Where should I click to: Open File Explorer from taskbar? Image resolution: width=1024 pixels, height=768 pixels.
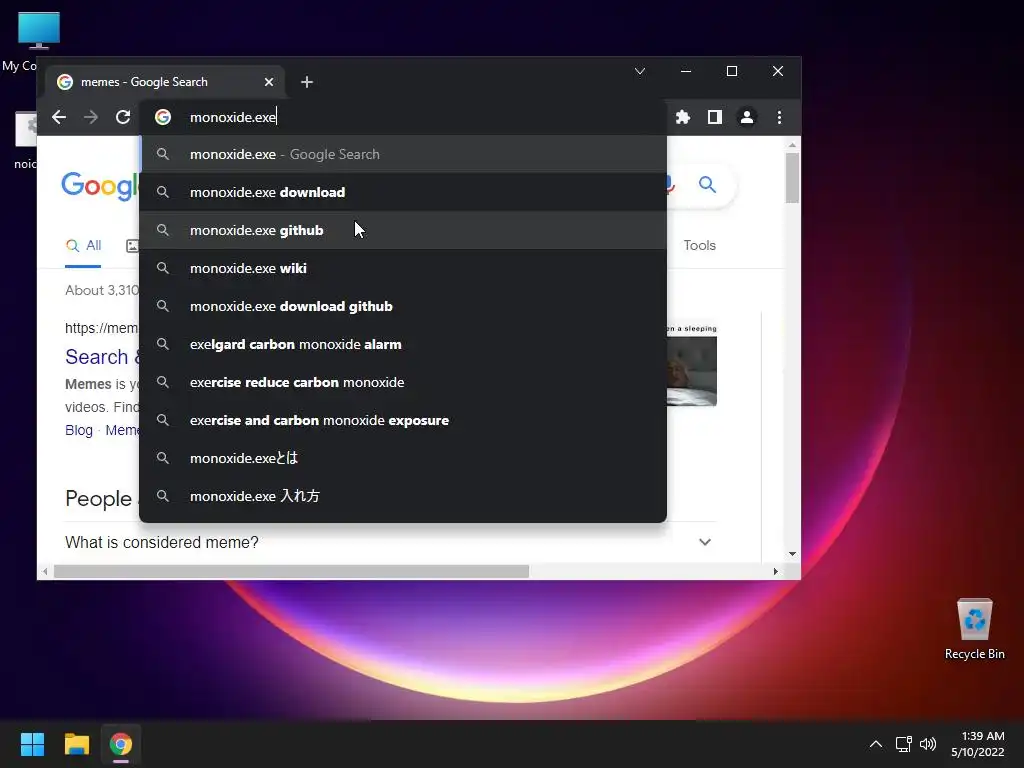point(76,744)
